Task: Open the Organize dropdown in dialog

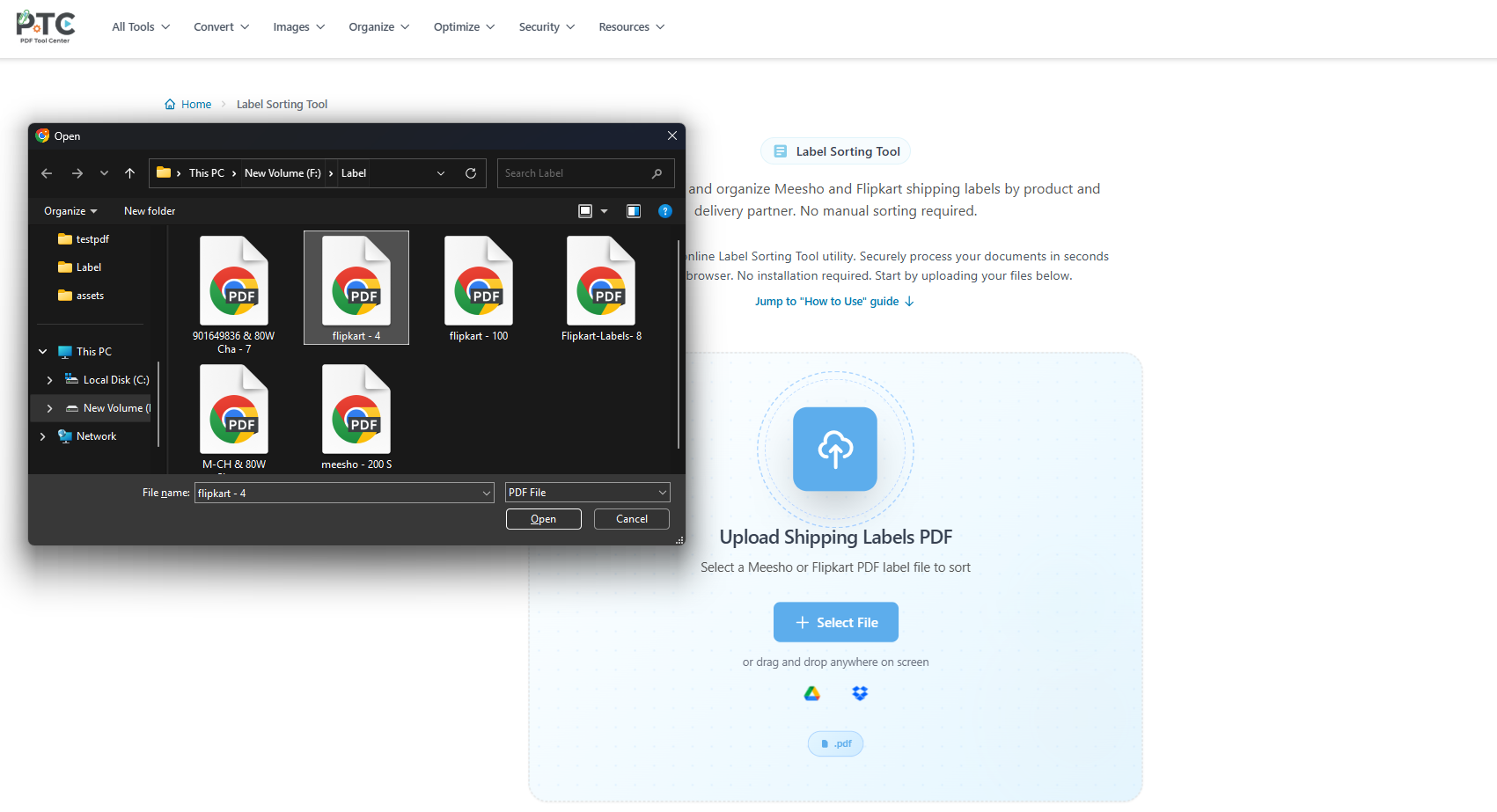Action: point(70,211)
